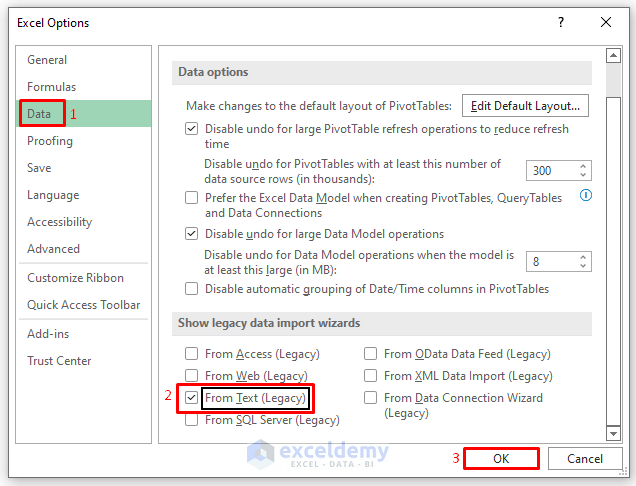Open the Formulas options category
The width and height of the screenshot is (636, 486).
pos(51,87)
